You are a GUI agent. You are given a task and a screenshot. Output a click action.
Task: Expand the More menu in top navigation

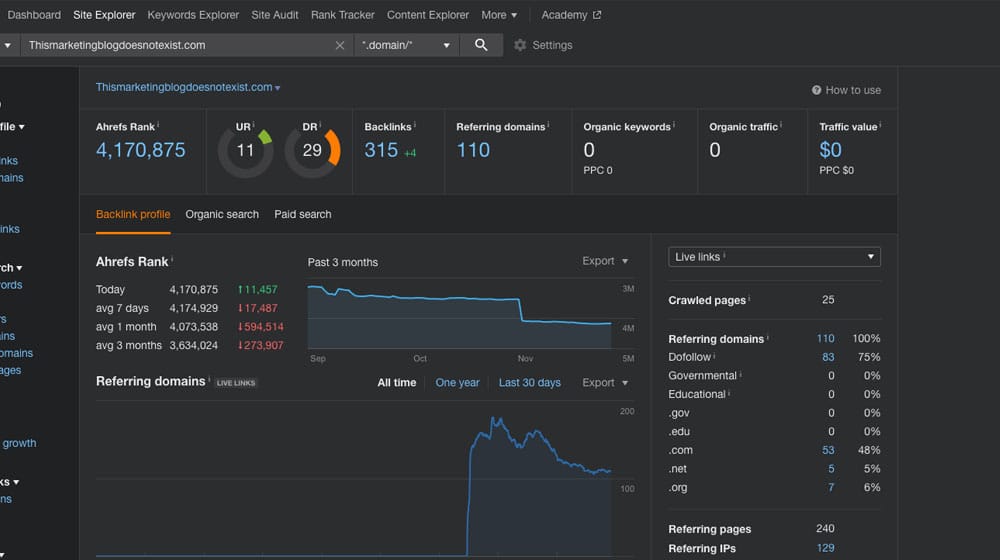point(499,15)
